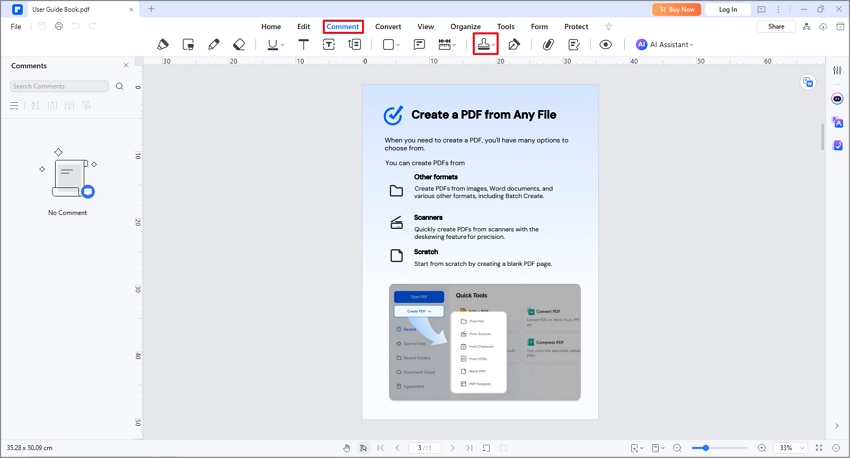Rotate the page view
The width and height of the screenshot is (850, 458).
click(486, 448)
